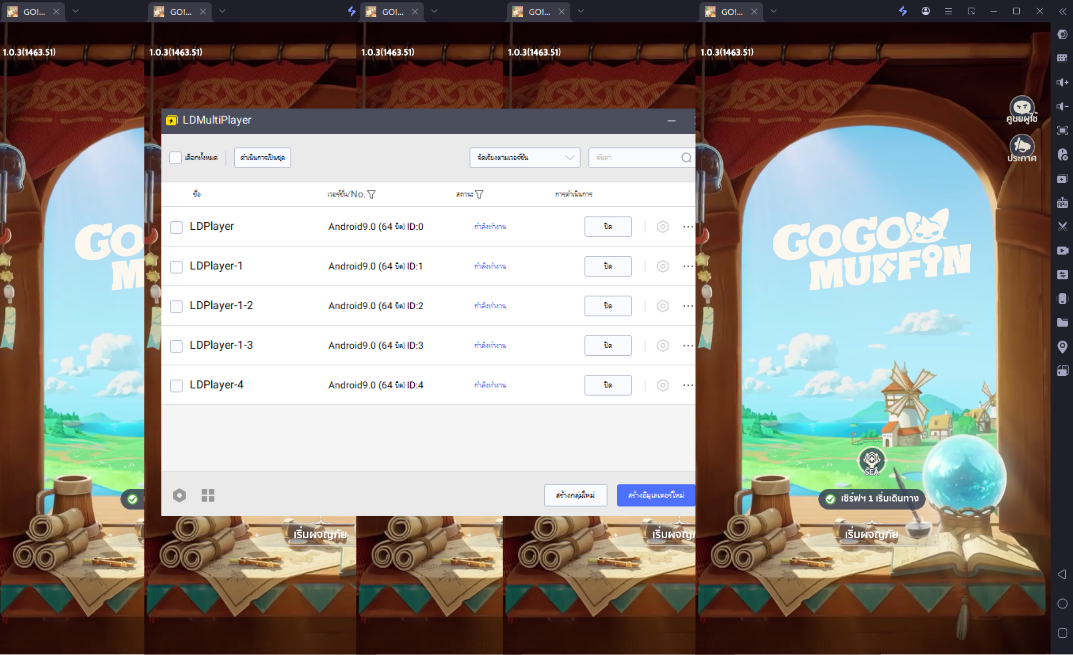Select game server เซิร์ฟฯ 1 เริ่มเดินทาง pill
The image size is (1073, 655).
click(x=872, y=499)
